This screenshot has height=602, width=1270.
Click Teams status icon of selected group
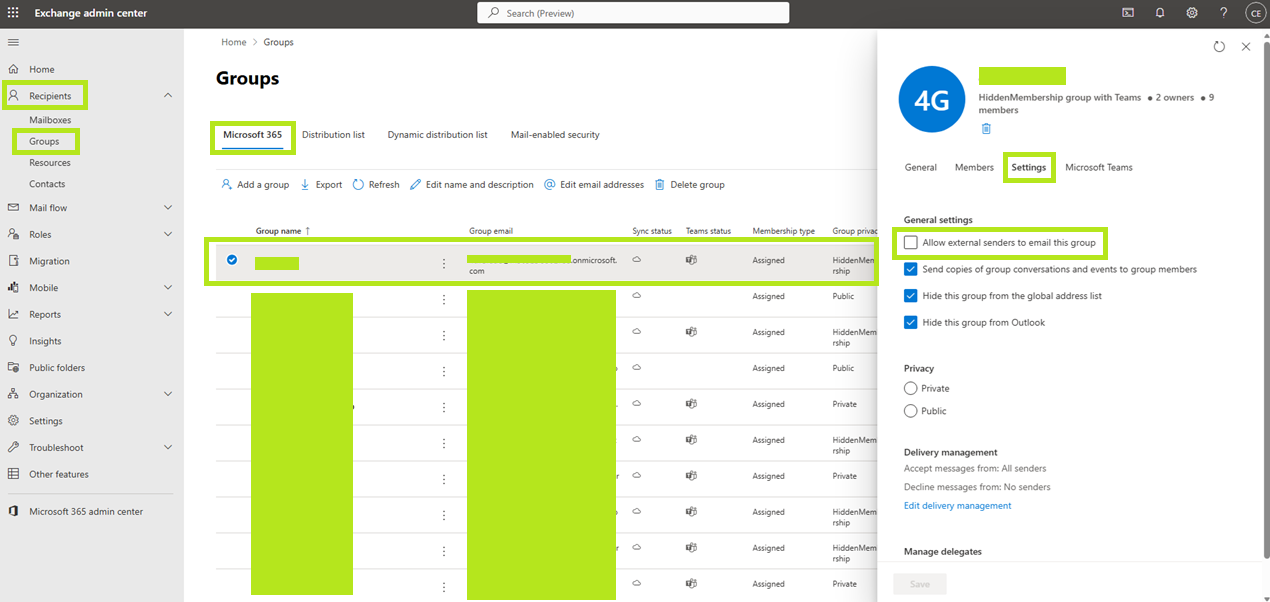click(x=691, y=259)
